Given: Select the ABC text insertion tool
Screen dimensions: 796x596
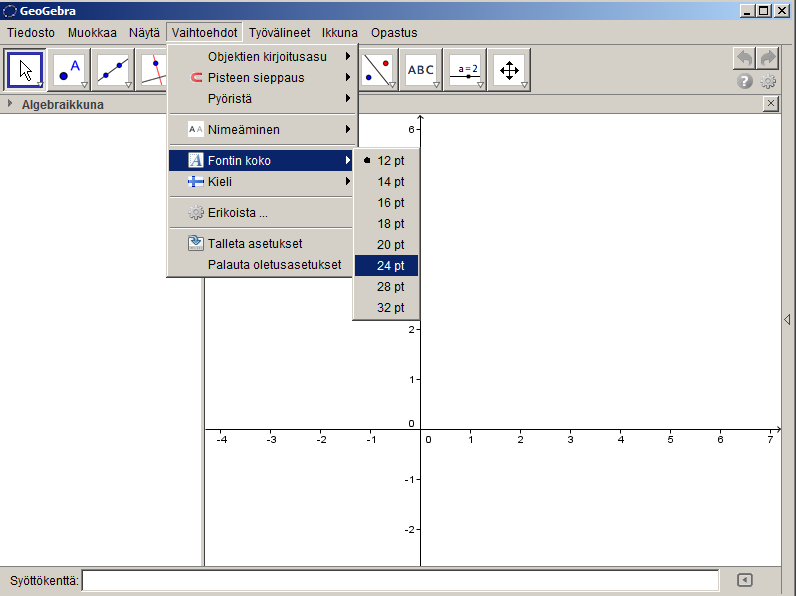Looking at the screenshot, I should 421,70.
